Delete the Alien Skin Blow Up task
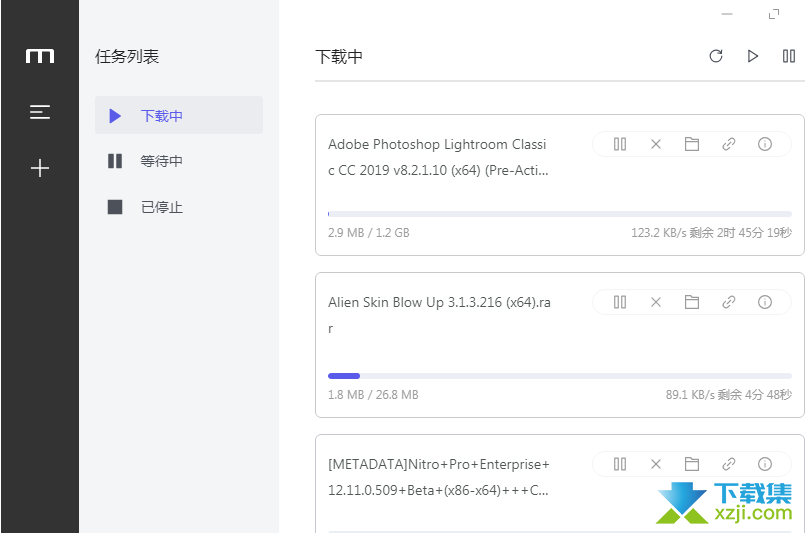Viewport: 805px width, 533px height. 656,302
